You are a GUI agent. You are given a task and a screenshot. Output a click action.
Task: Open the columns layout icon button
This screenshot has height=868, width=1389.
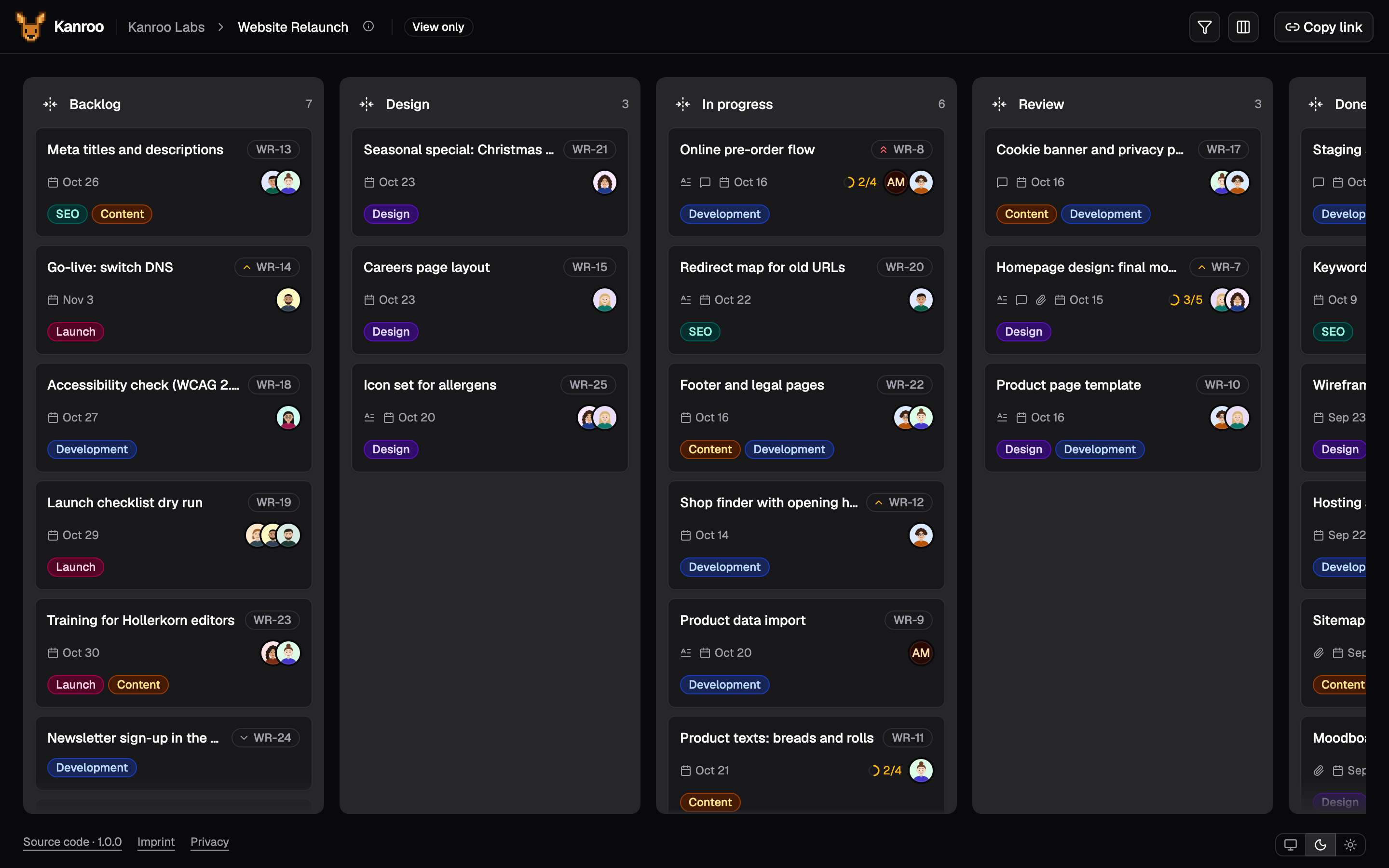[1243, 27]
